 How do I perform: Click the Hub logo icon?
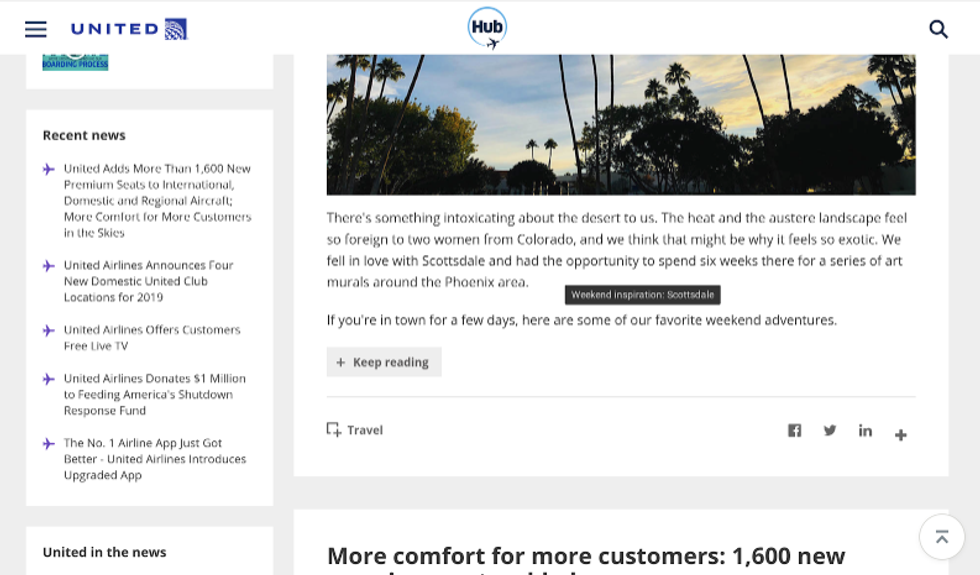487,28
